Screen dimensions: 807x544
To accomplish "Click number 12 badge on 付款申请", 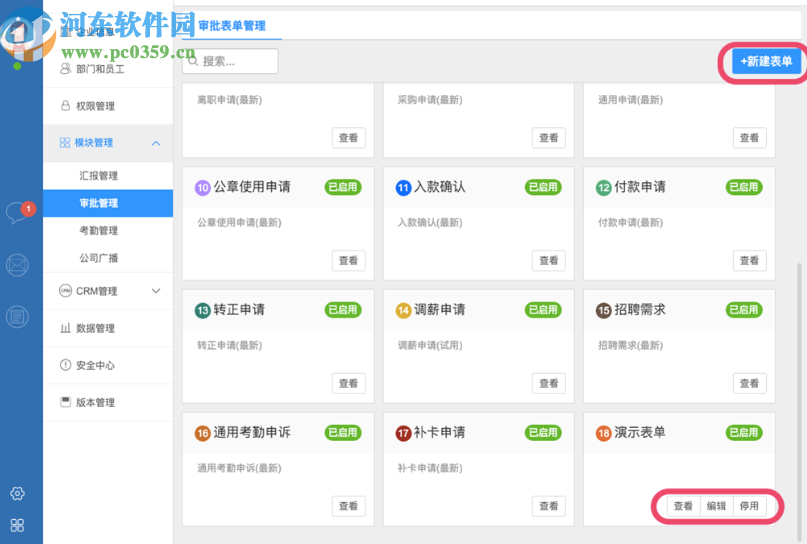I will coord(604,187).
